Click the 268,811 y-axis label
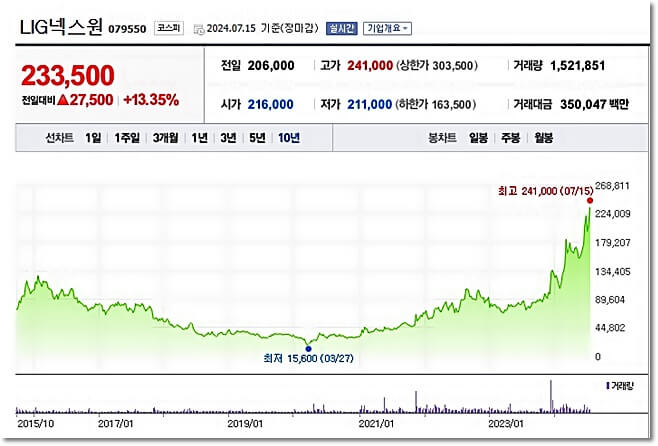Viewport: 658px width, 446px height. (612, 186)
